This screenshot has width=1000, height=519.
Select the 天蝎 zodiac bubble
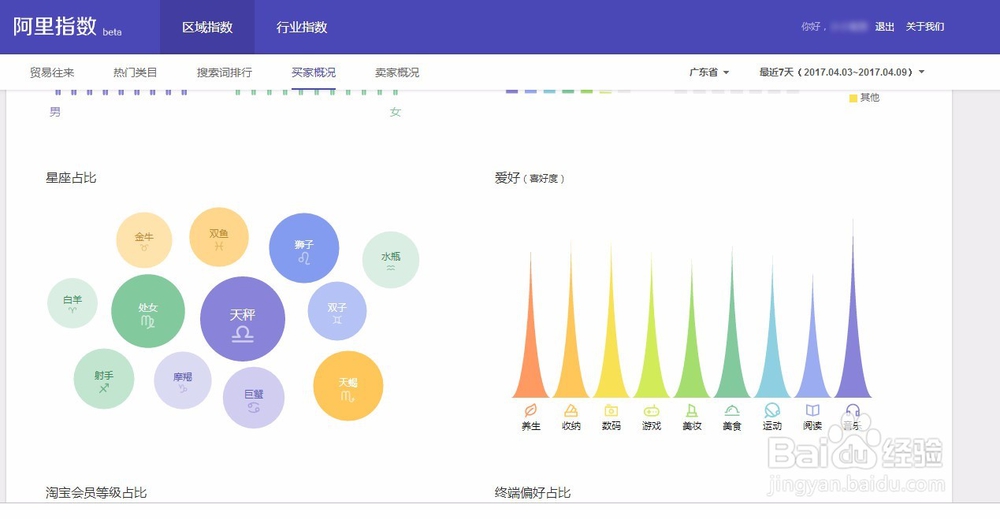point(348,386)
